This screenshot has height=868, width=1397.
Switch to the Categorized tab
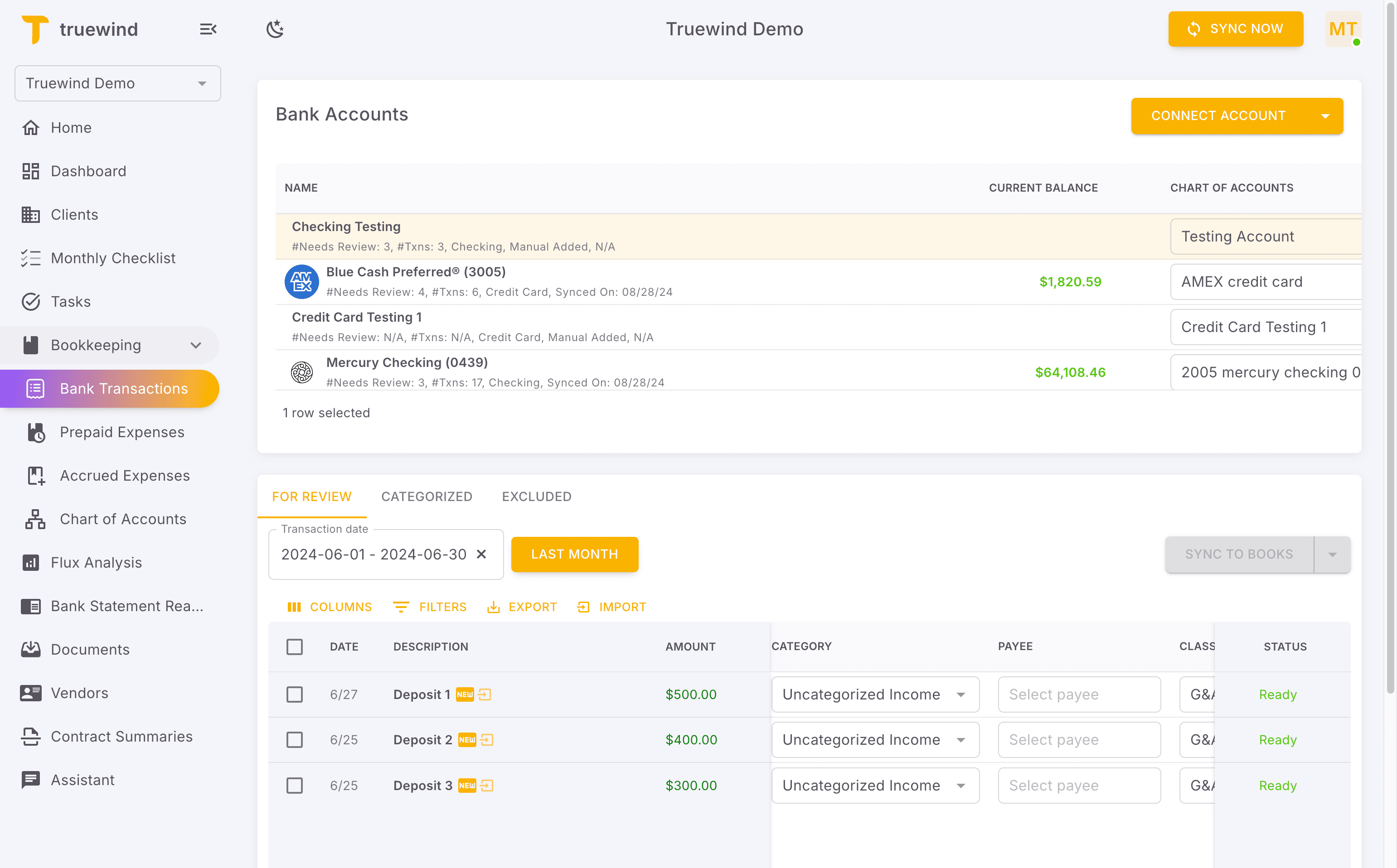click(x=427, y=497)
